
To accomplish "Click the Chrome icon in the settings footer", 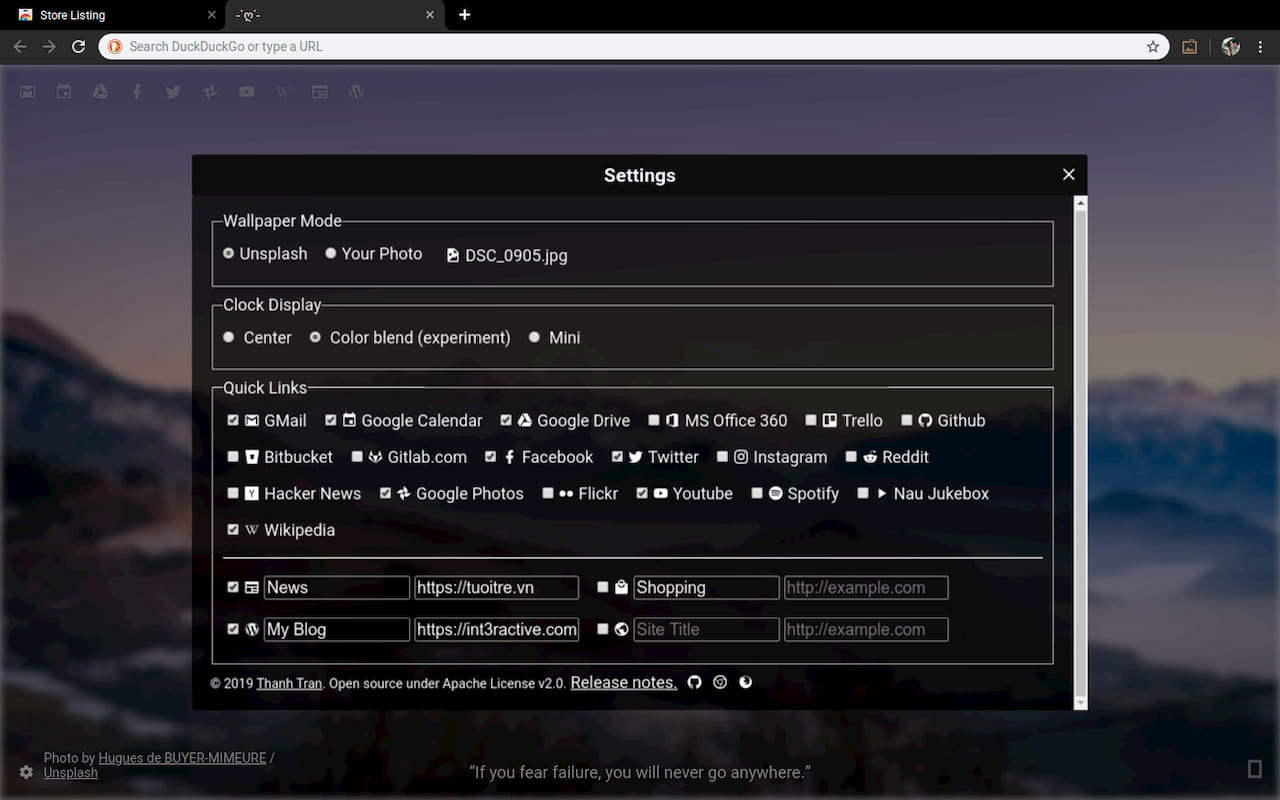I will tap(720, 683).
